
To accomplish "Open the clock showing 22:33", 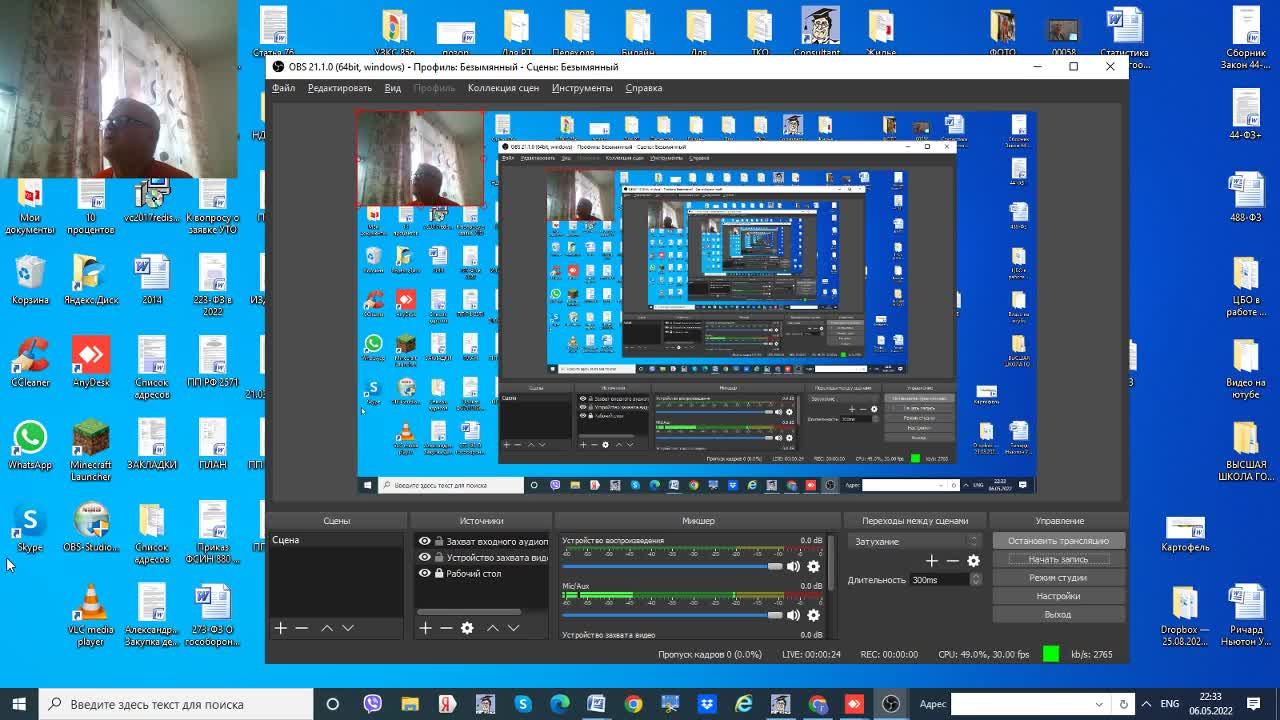I will (1210, 704).
